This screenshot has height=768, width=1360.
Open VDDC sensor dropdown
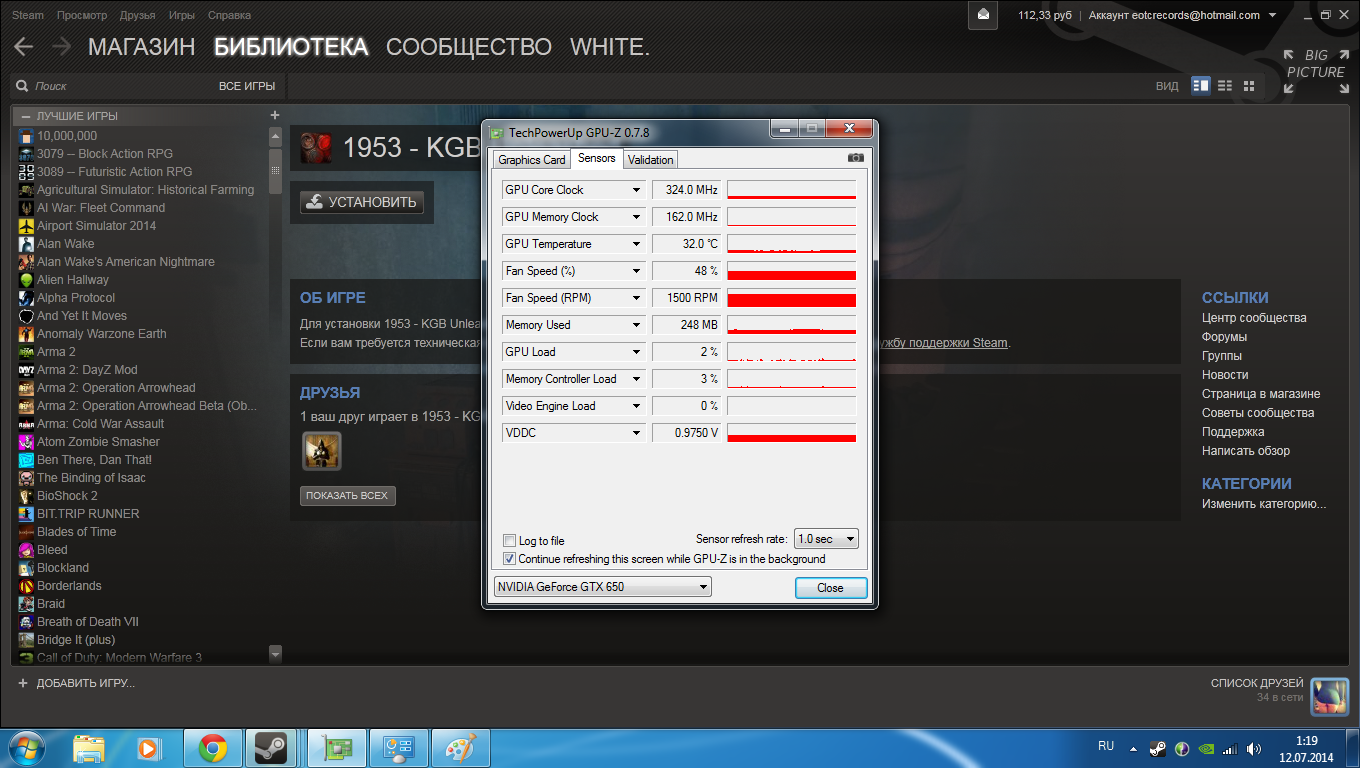[636, 433]
